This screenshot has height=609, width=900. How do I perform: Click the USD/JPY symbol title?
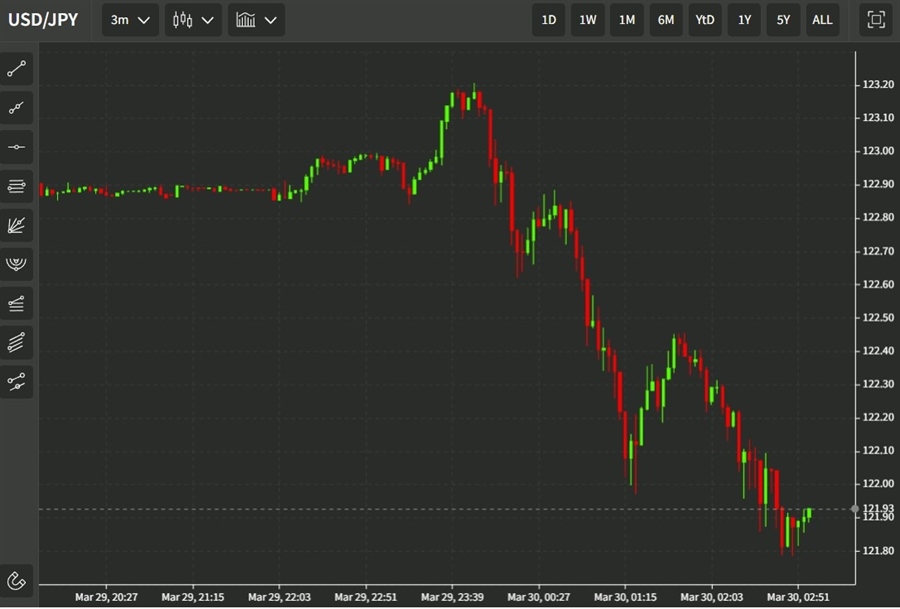tap(43, 20)
